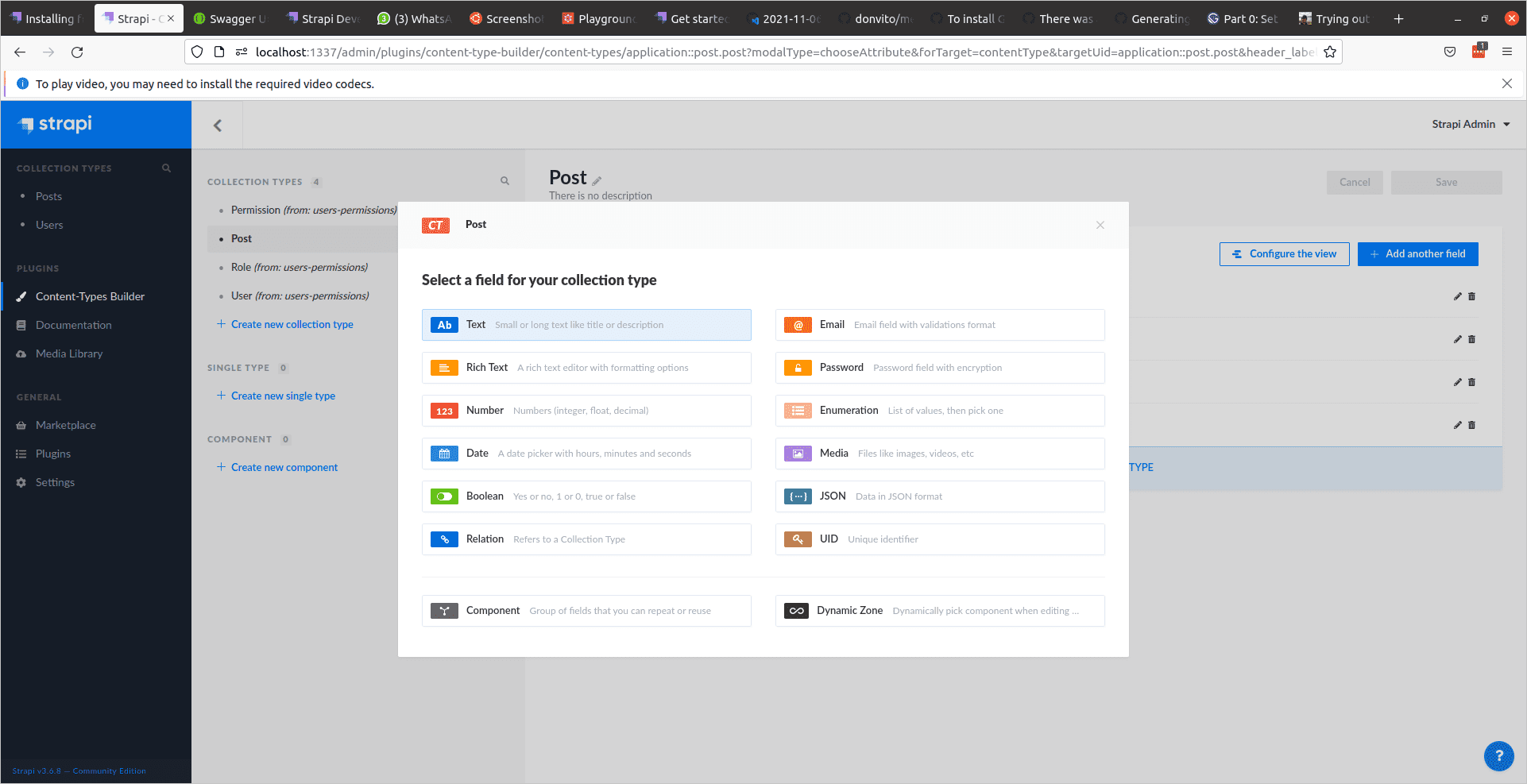Select the Media field icon
Image resolution: width=1527 pixels, height=784 pixels.
(798, 454)
